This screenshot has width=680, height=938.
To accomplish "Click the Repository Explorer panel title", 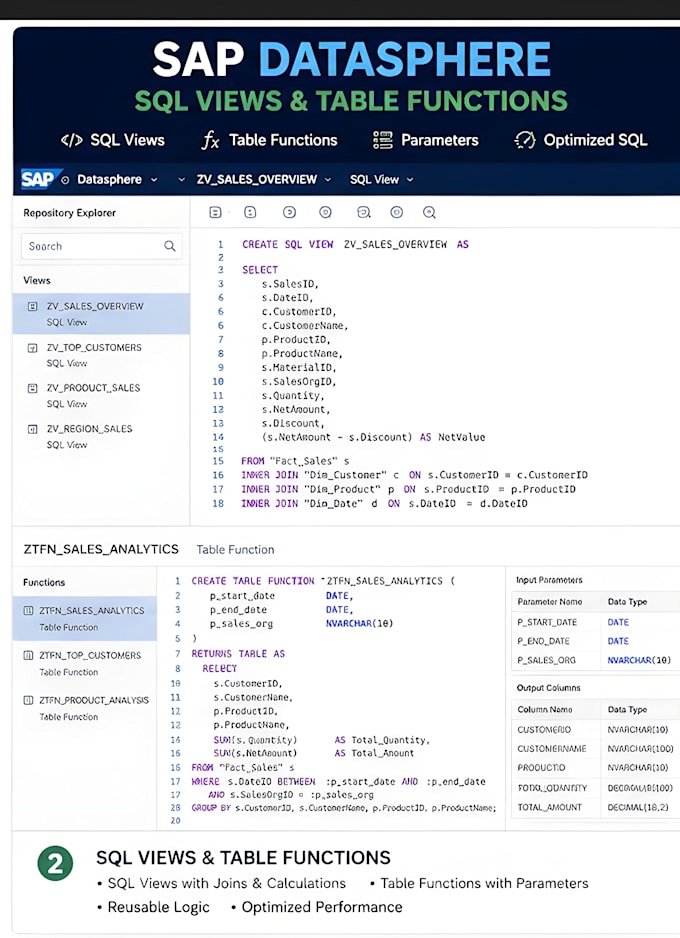I will pyautogui.click(x=69, y=212).
